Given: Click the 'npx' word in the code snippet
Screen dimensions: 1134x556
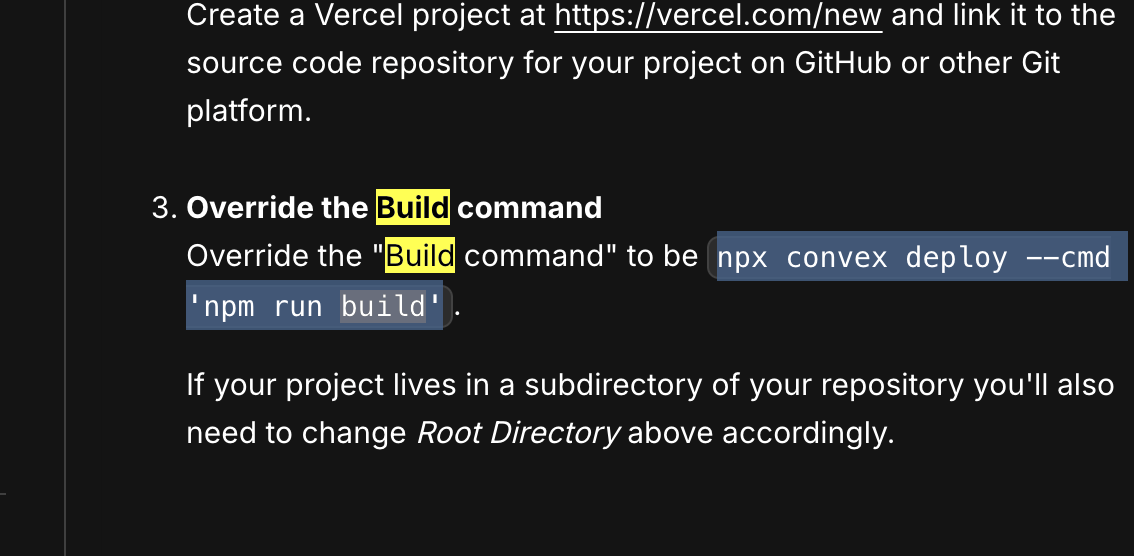Looking at the screenshot, I should [x=742, y=257].
